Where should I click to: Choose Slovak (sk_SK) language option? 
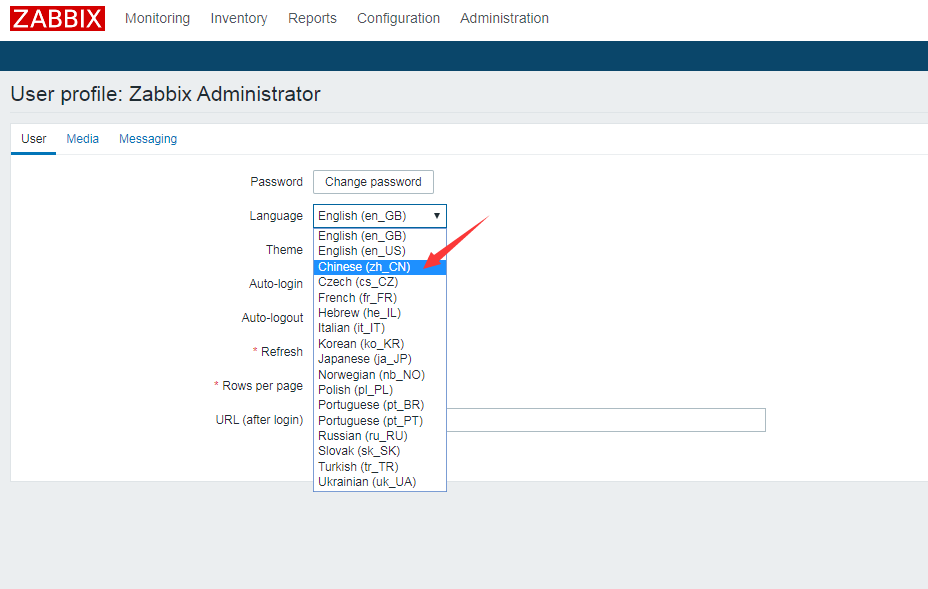pos(380,451)
